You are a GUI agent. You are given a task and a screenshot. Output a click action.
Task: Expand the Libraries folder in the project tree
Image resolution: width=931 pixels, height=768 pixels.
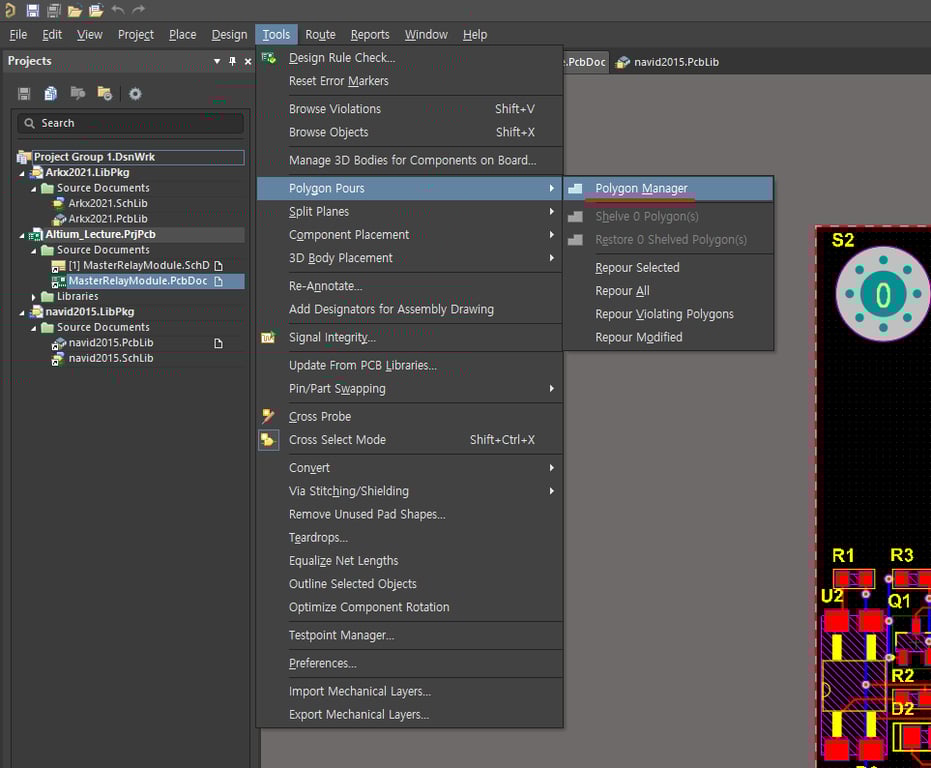coord(34,297)
